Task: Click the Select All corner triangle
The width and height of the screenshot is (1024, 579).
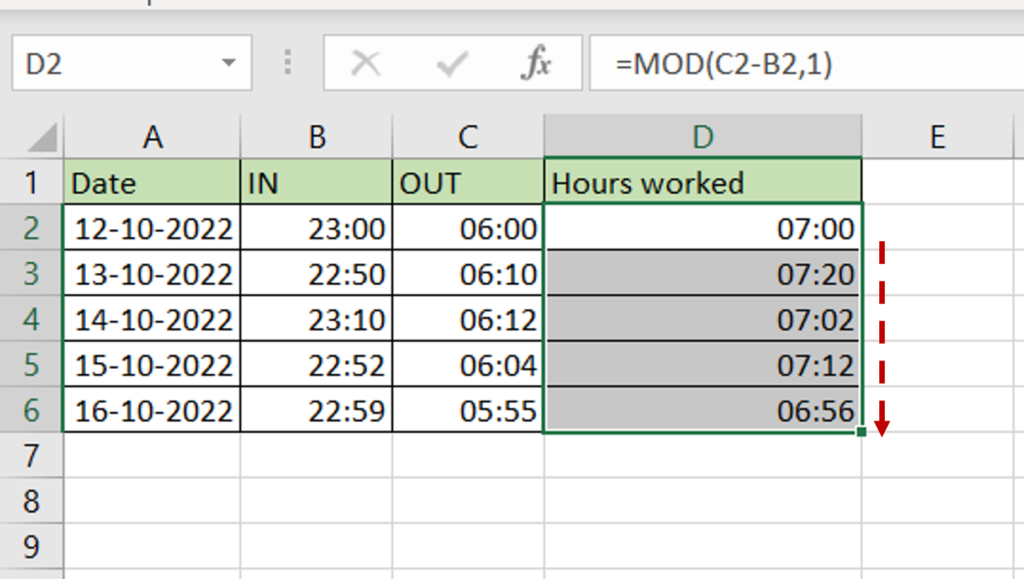Action: (x=40, y=137)
